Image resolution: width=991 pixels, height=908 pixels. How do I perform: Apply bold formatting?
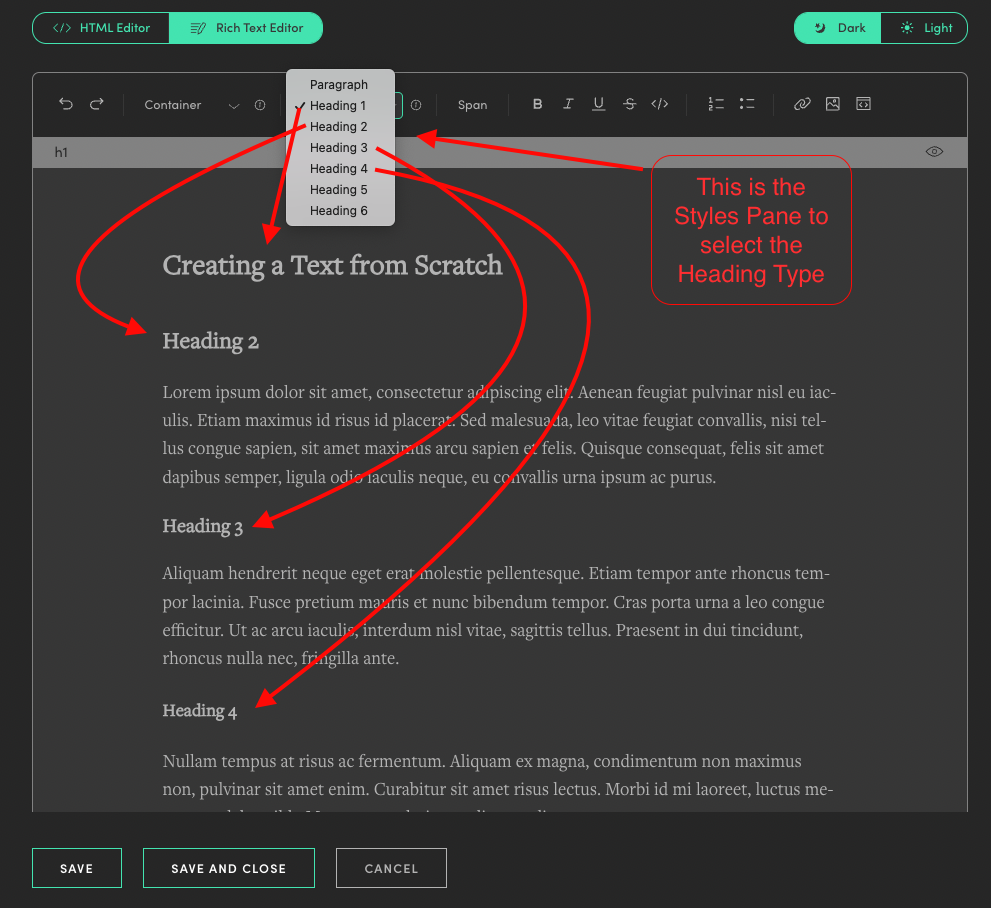[537, 103]
